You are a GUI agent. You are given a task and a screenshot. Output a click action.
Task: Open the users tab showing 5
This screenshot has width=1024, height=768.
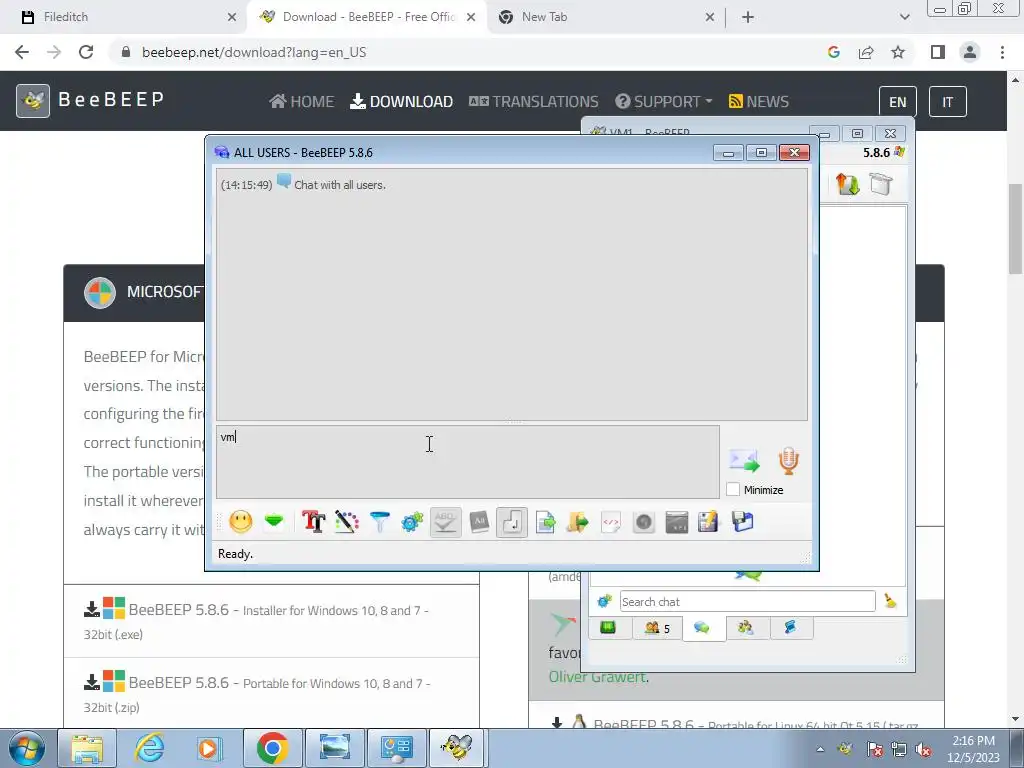[657, 628]
